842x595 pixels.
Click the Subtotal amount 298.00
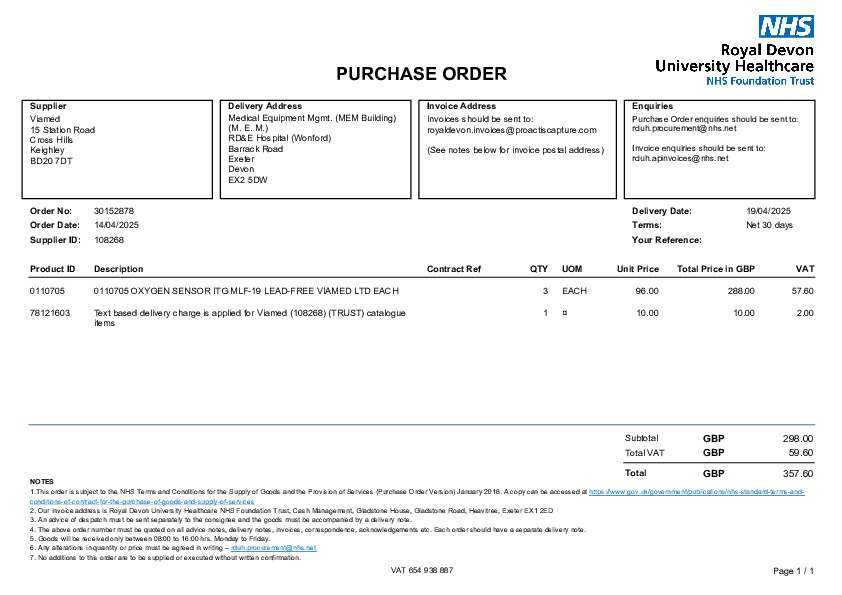coord(797,438)
